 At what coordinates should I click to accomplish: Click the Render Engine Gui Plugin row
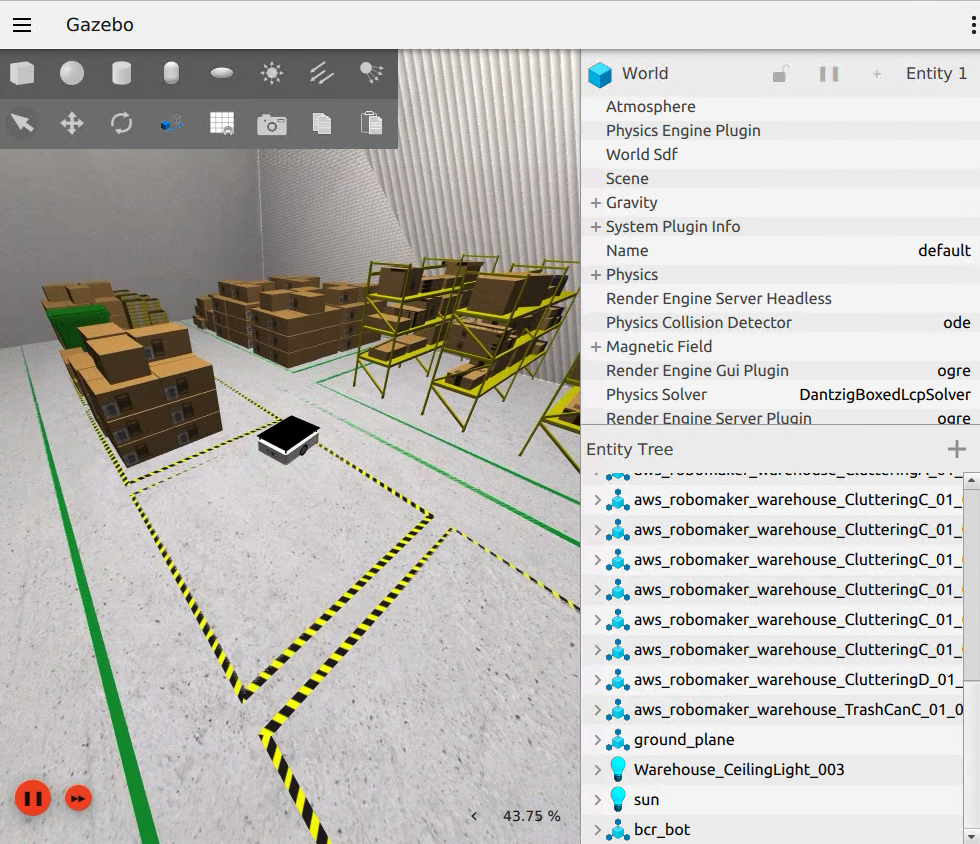click(x=780, y=371)
